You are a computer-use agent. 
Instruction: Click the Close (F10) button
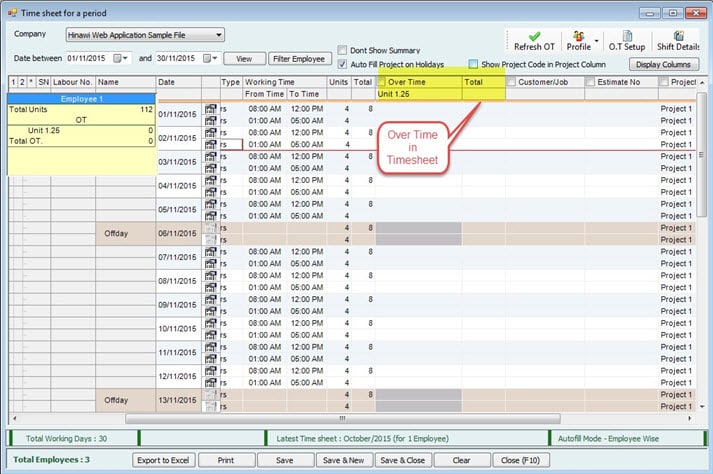pyautogui.click(x=521, y=460)
